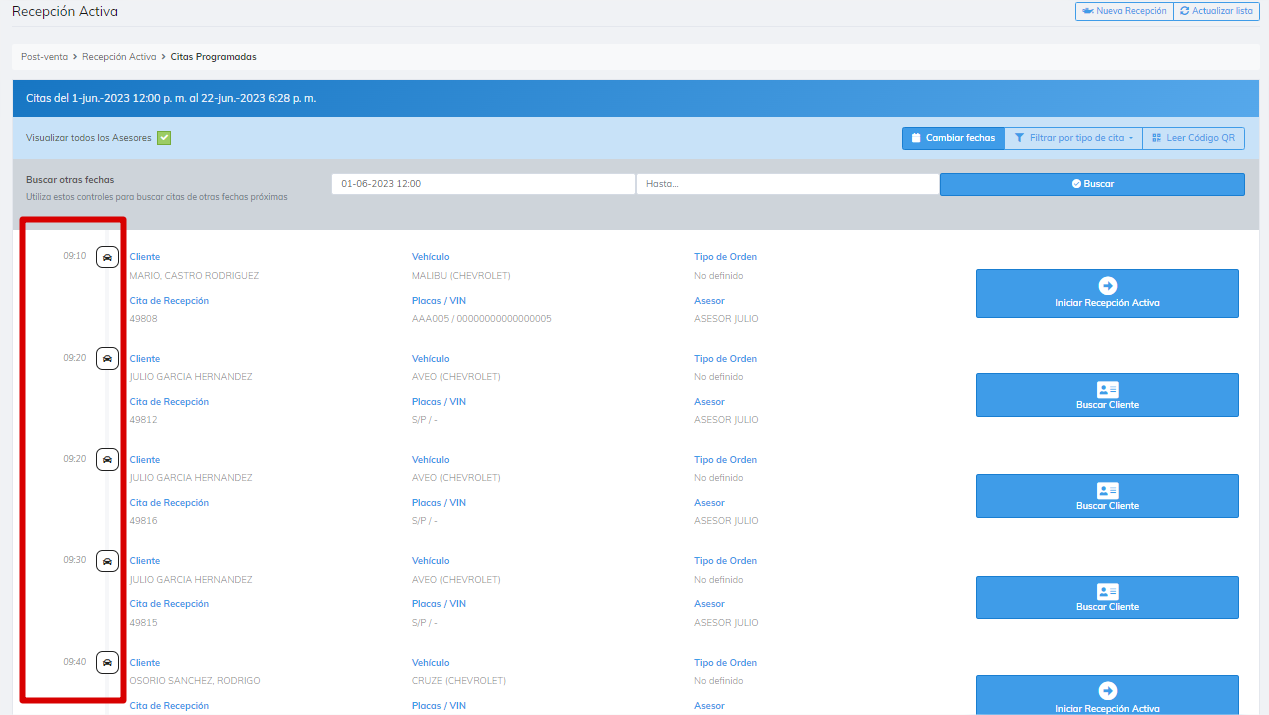The image size is (1269, 715).
Task: Expand Filtrar por tipo de cita dropdown
Action: [x=1073, y=138]
